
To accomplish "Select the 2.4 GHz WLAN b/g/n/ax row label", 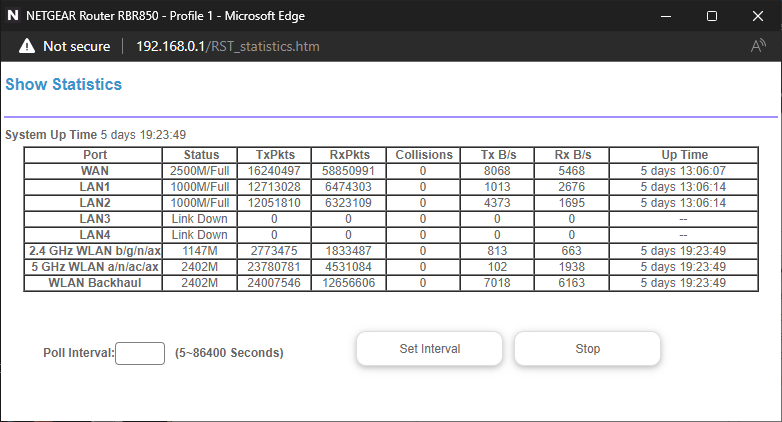I will click(94, 251).
